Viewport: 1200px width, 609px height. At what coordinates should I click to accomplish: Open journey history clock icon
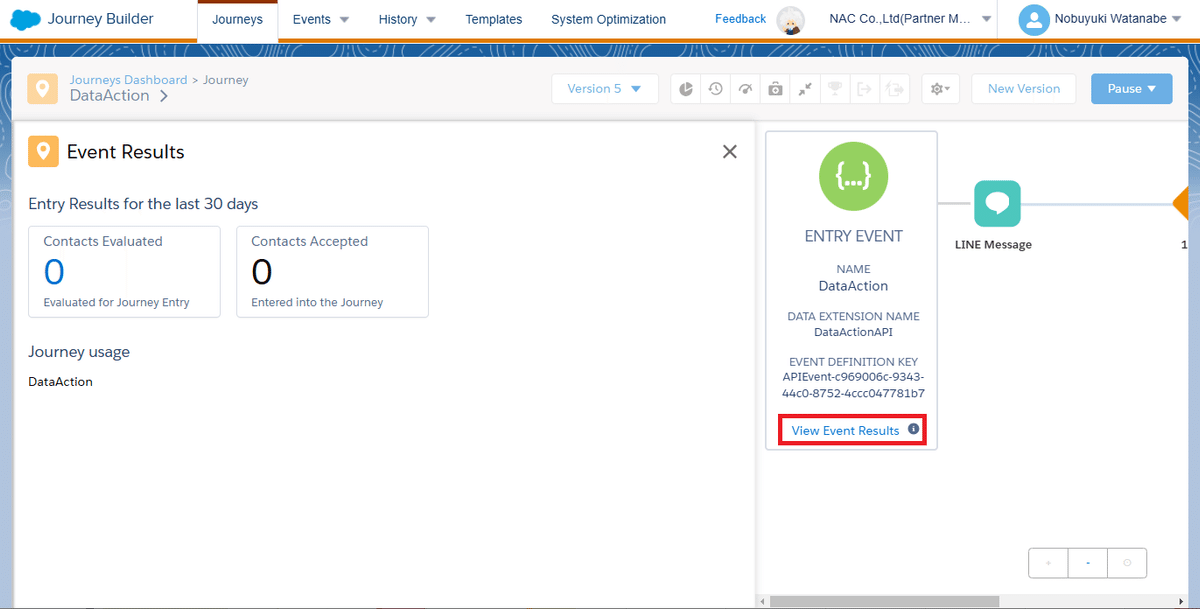pos(716,89)
